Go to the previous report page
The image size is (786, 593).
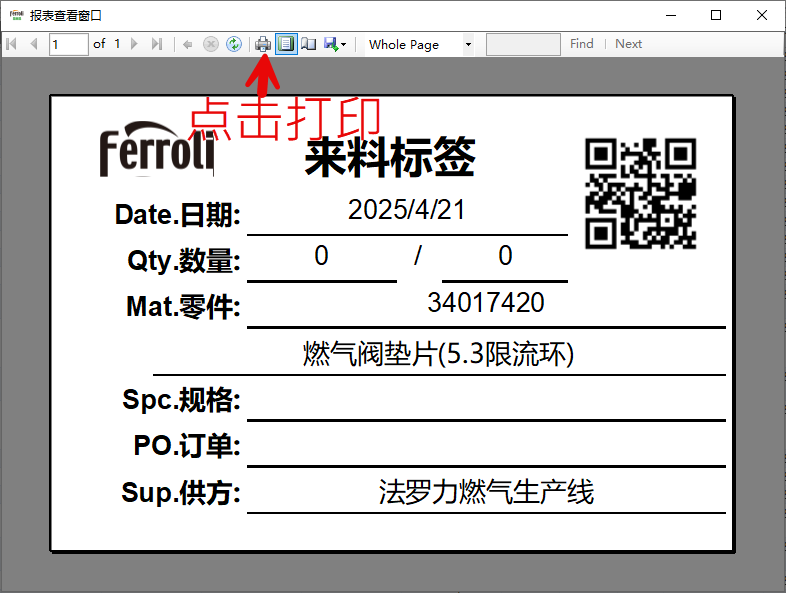[x=34, y=44]
